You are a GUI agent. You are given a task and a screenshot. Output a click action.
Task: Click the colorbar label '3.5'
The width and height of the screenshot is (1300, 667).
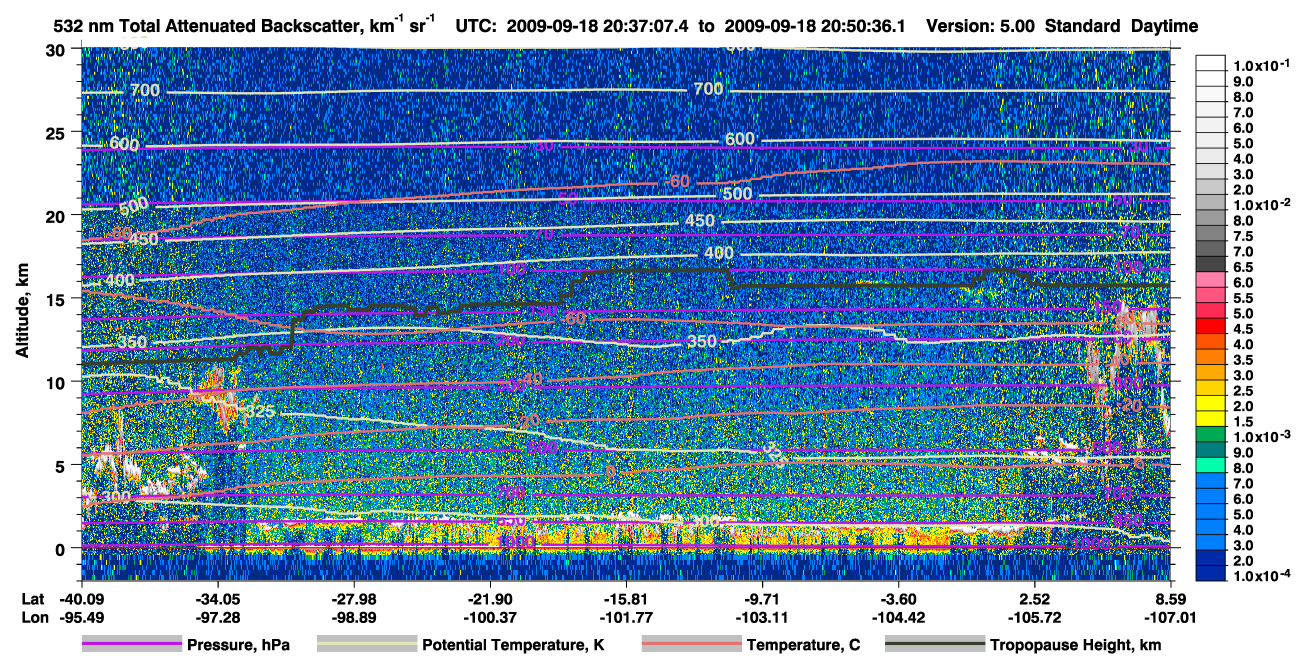[x=1245, y=359]
